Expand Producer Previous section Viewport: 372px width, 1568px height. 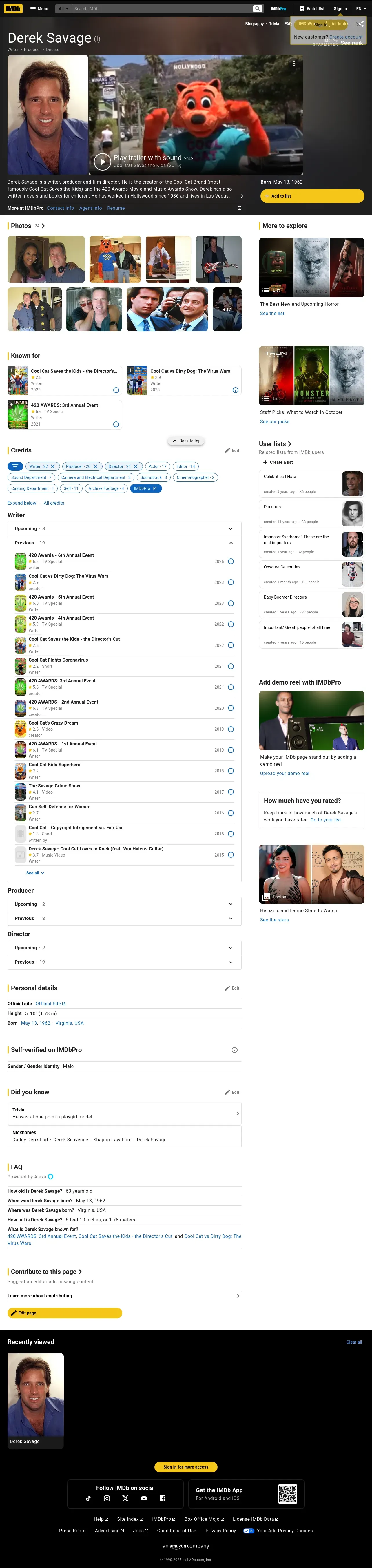[125, 918]
